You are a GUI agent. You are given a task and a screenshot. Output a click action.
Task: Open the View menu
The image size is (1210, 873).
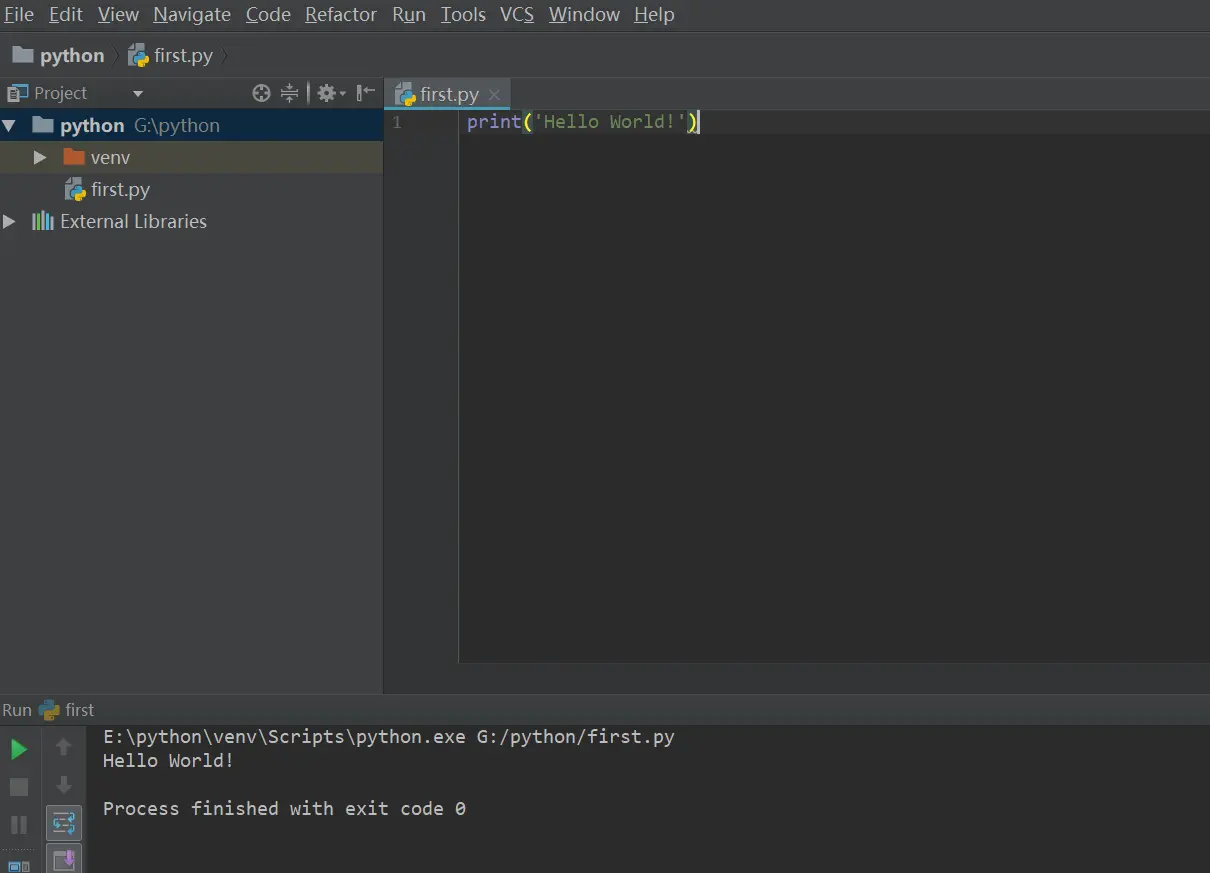point(118,14)
